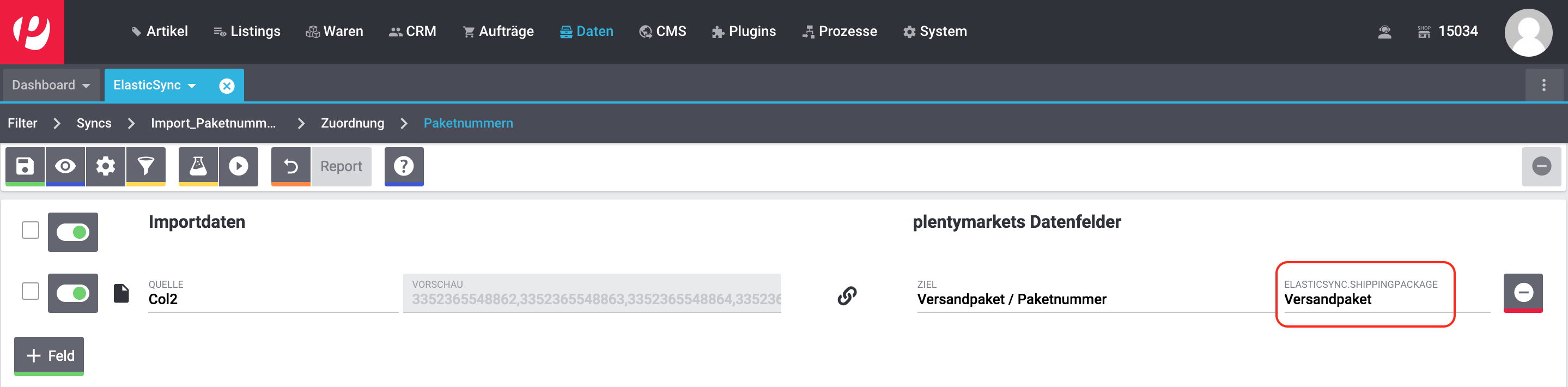The width and height of the screenshot is (1568, 387).
Task: Expand the Dashboard tab dropdown
Action: tap(86, 86)
